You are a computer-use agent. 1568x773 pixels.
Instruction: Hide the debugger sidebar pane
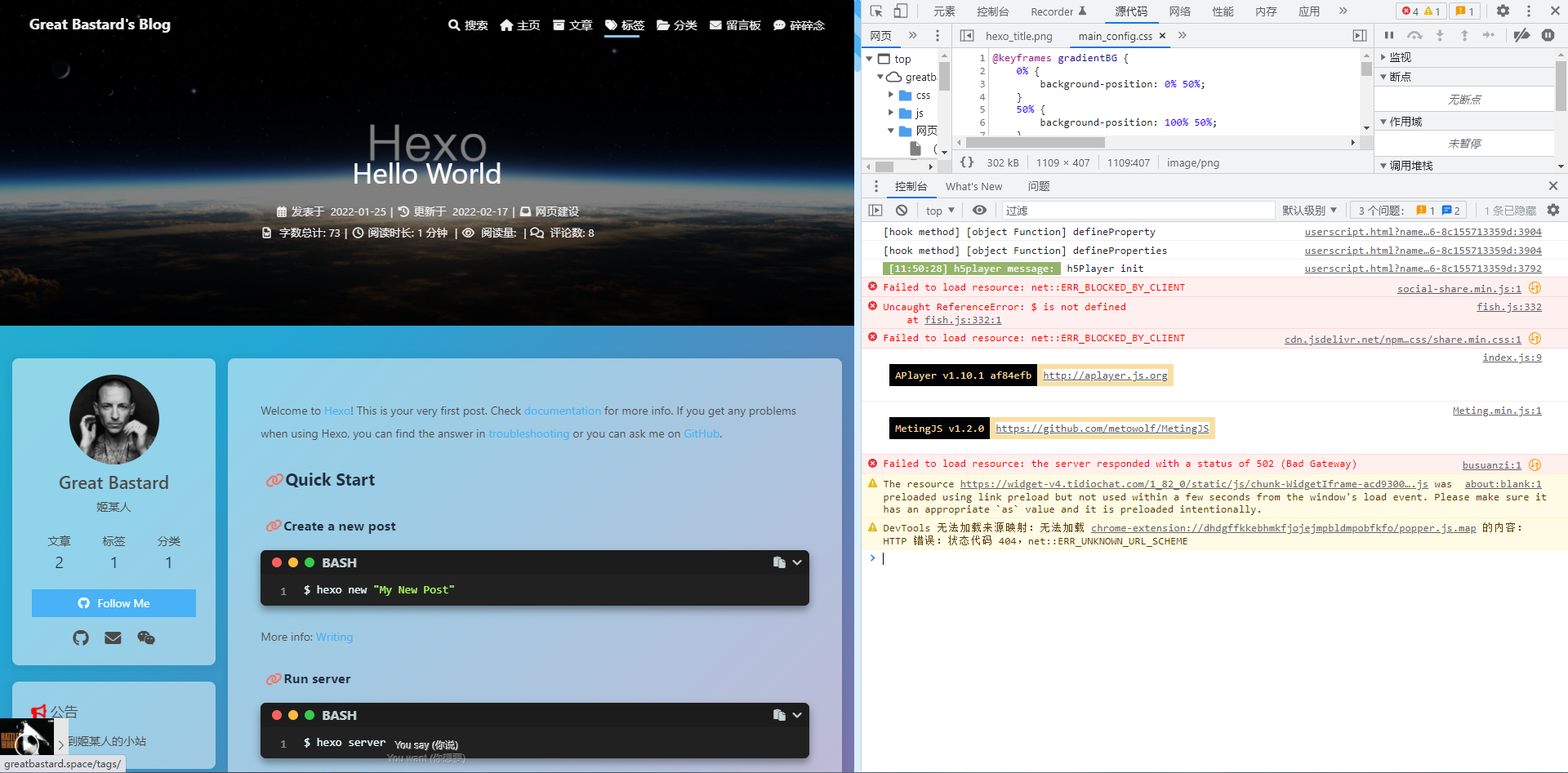point(1360,36)
